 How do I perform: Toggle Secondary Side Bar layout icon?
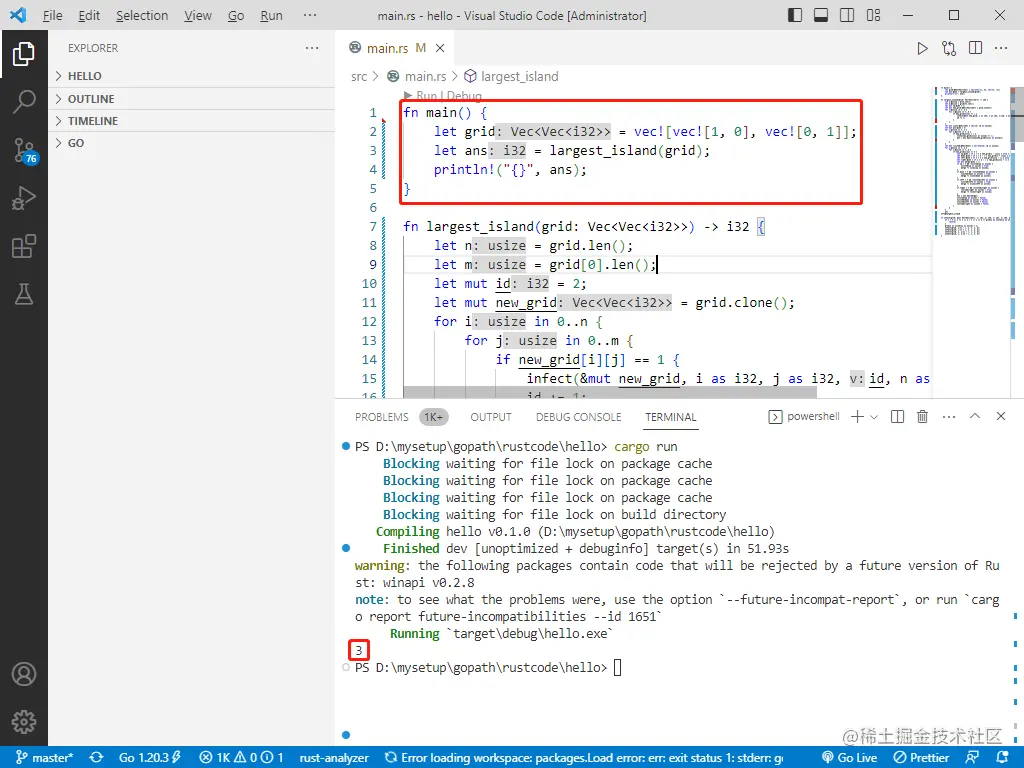[847, 15]
